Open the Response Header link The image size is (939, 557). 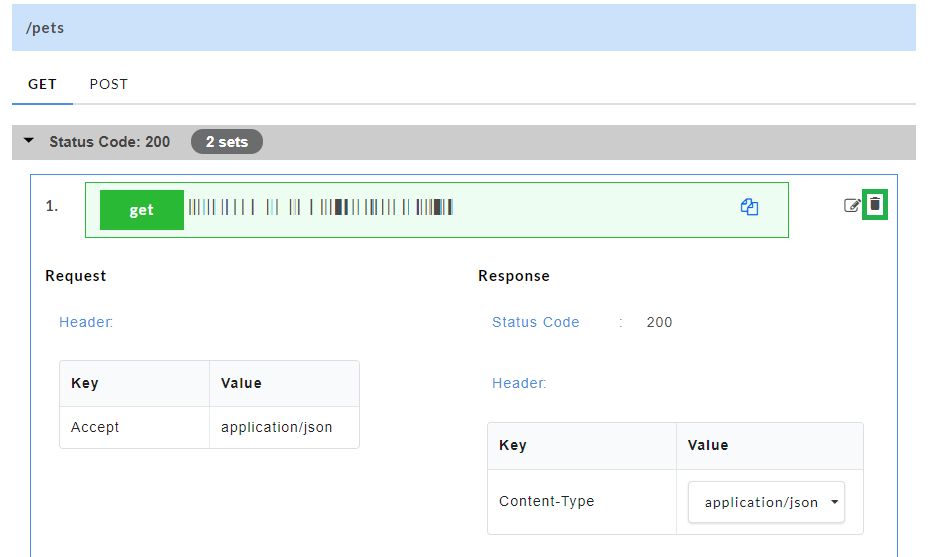point(519,383)
